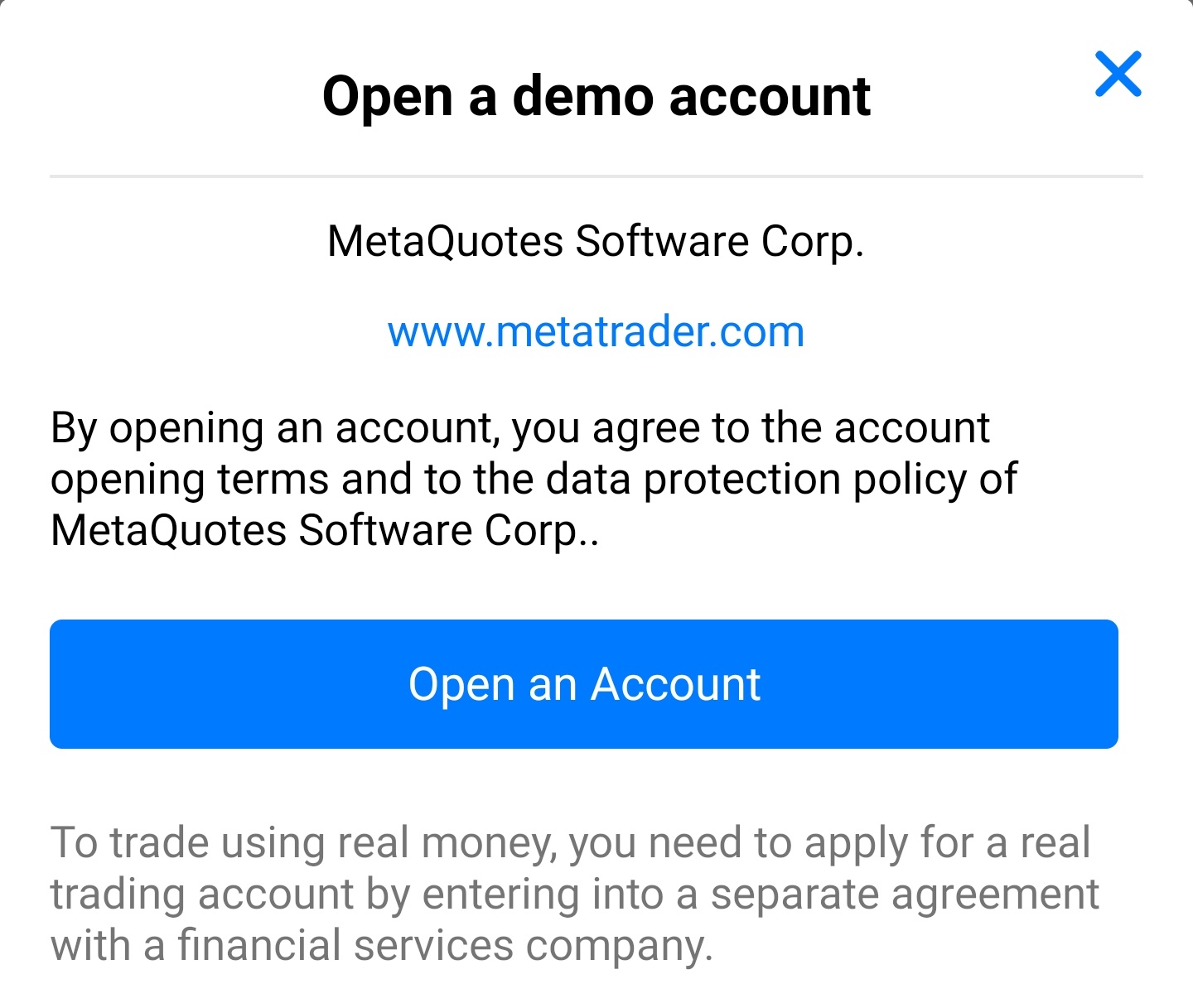
Task: Click the "Open a demo account" heading
Action: [596, 97]
